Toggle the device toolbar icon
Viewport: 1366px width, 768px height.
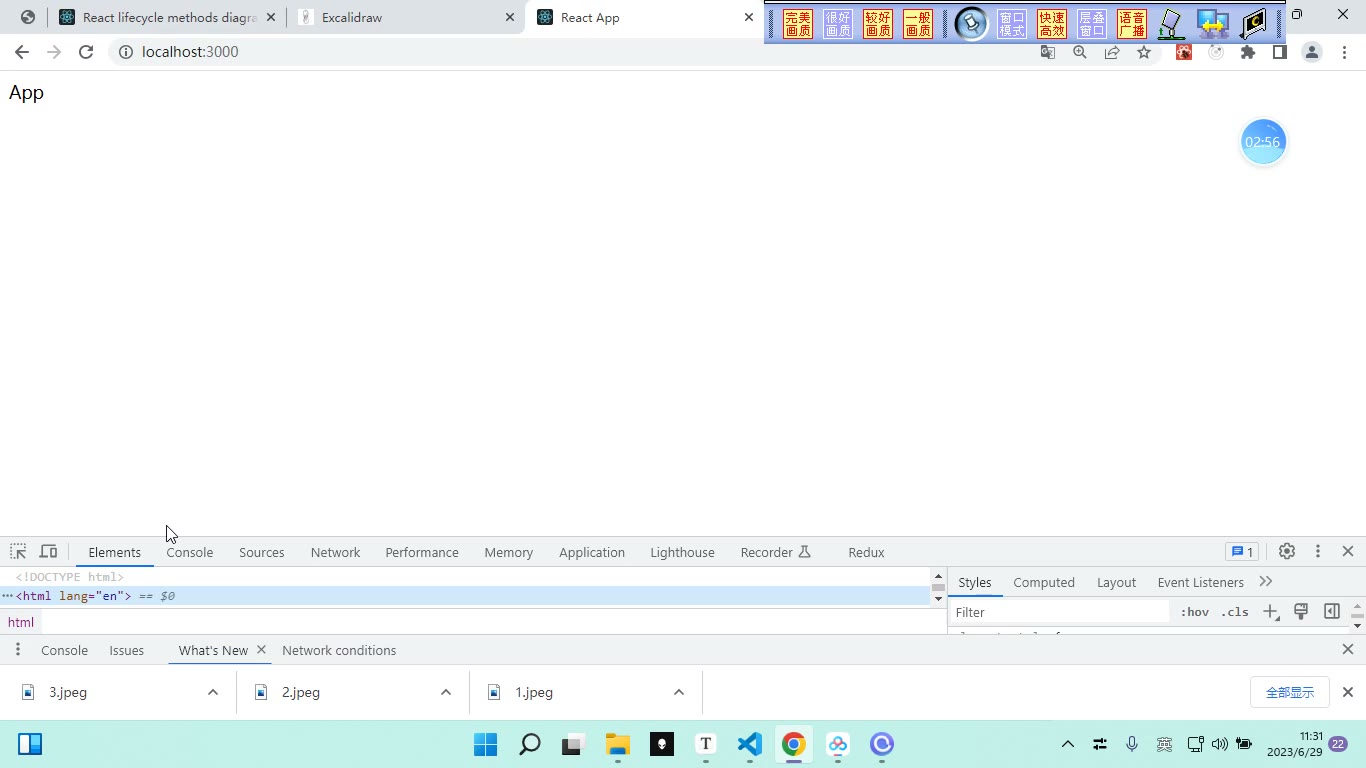coord(48,552)
